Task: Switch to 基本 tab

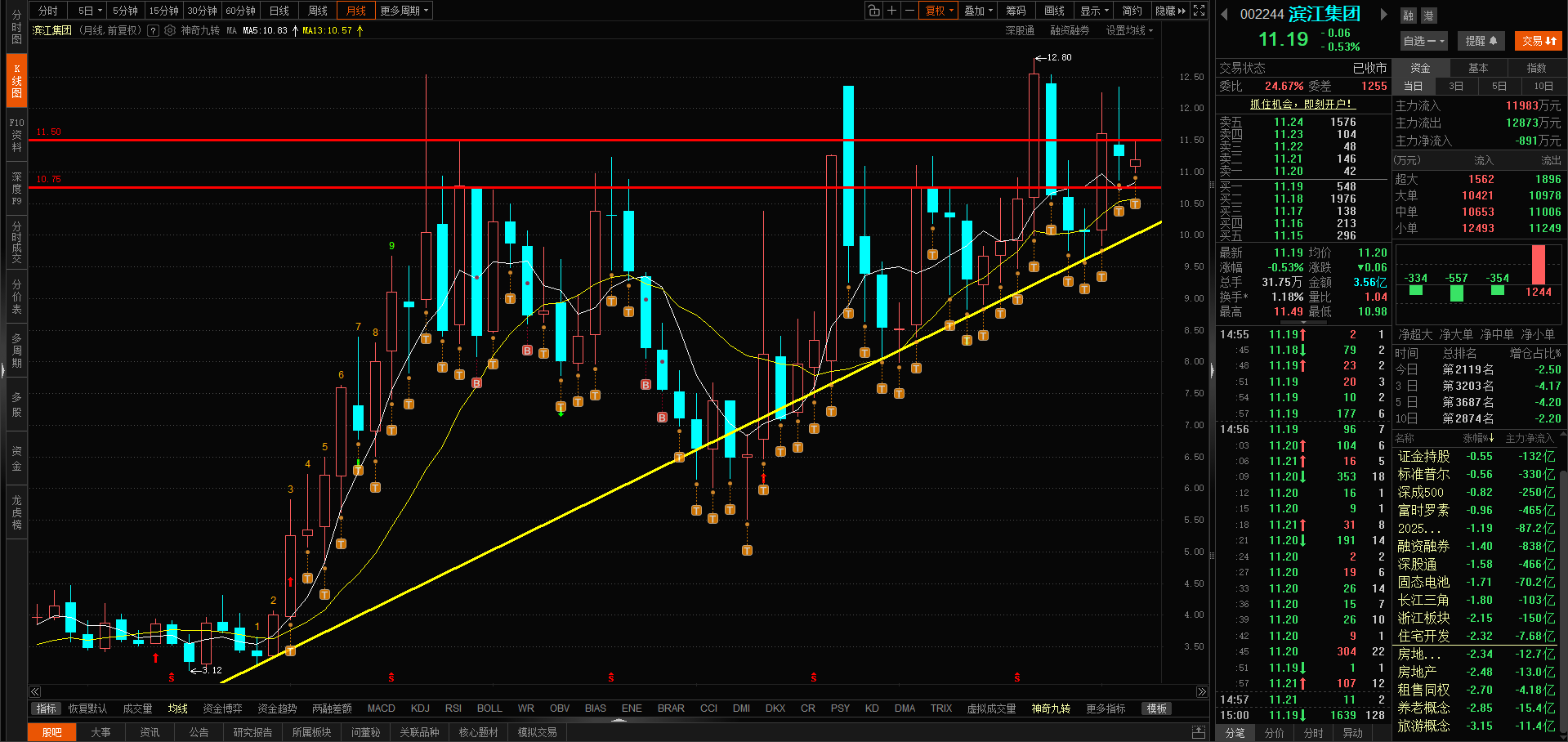Action: point(1478,68)
